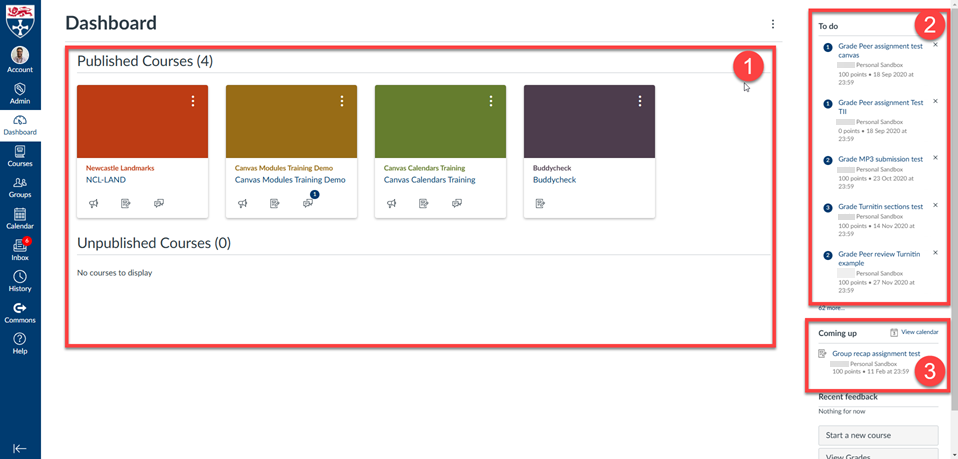Open assignments for Canvas Modules Training Demo
This screenshot has height=459, width=958.
[x=275, y=204]
